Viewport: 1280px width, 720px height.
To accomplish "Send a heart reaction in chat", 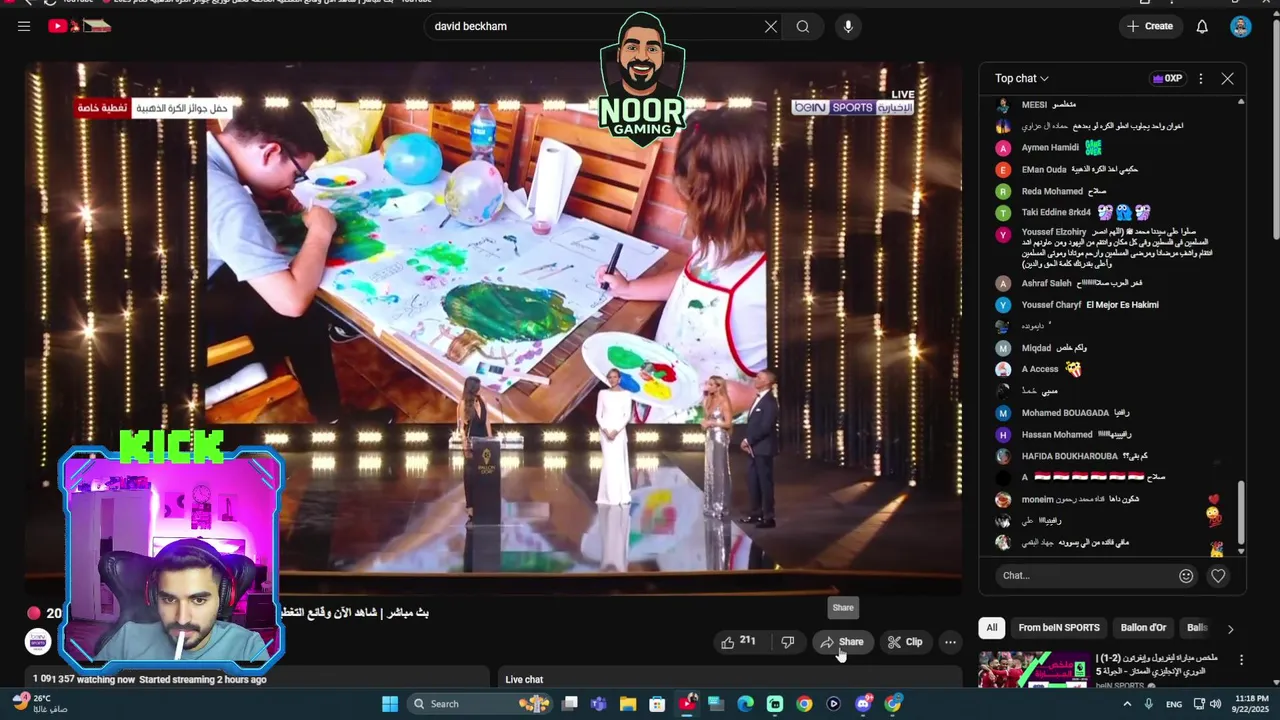I will (x=1218, y=575).
